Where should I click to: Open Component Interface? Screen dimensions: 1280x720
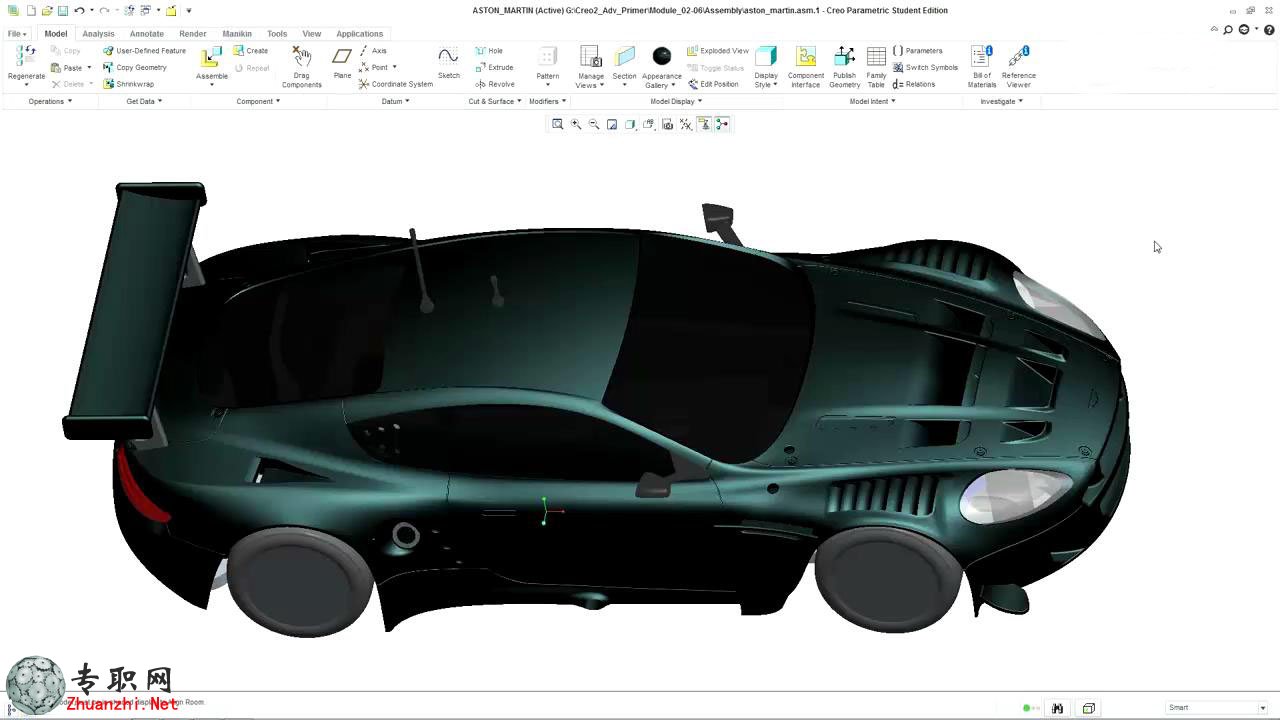(805, 67)
